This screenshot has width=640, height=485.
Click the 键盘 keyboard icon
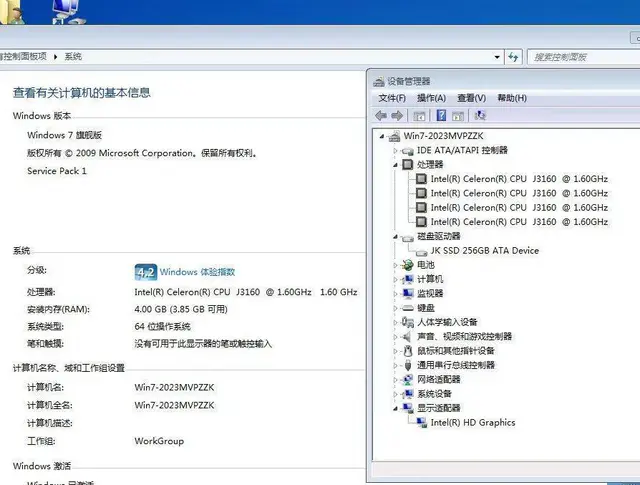pos(407,308)
